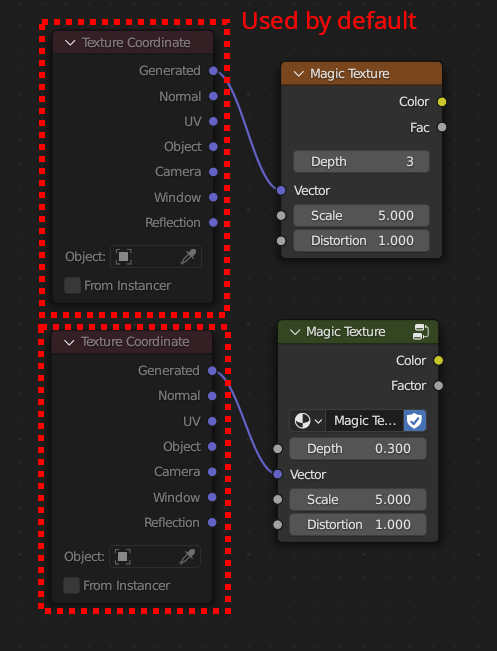Pick object with eyedropper in lower Texture Coordinate node
Image resolution: width=497 pixels, height=651 pixels.
tap(187, 557)
